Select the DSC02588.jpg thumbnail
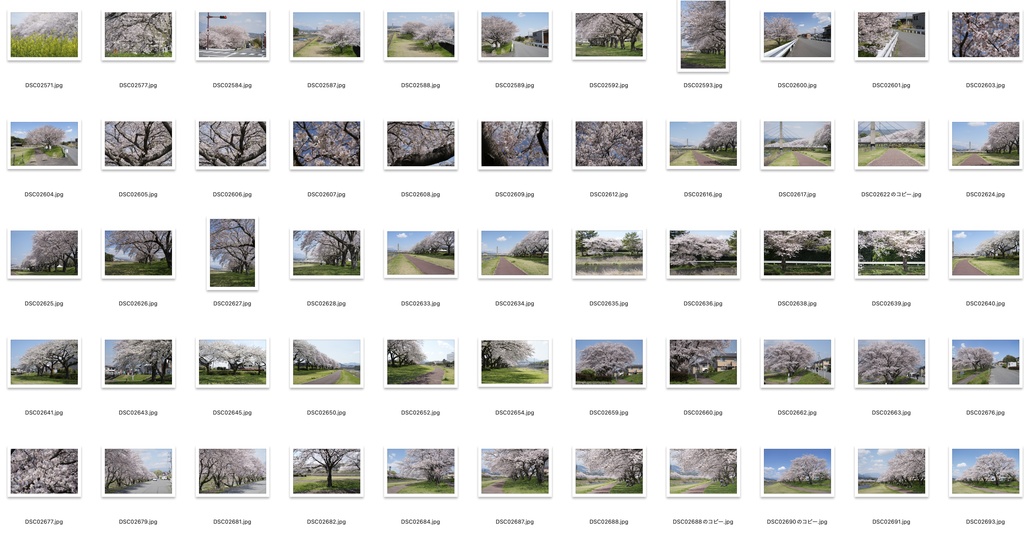The image size is (1024, 533). [421, 35]
